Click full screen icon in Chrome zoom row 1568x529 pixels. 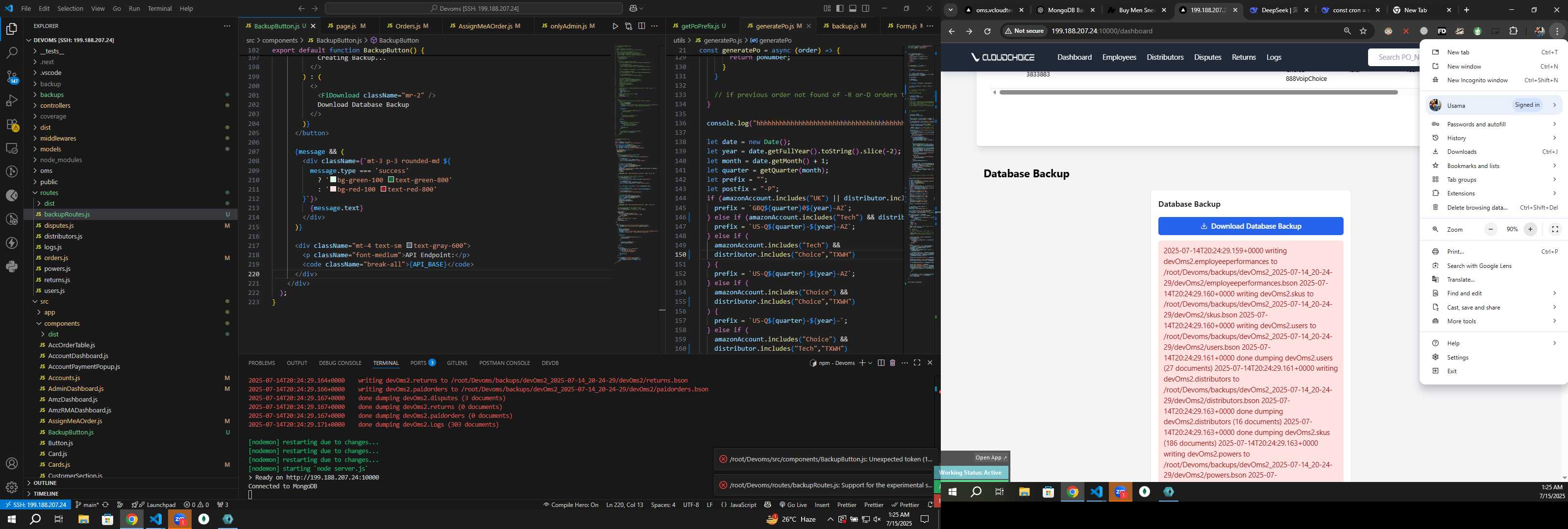[1555, 230]
